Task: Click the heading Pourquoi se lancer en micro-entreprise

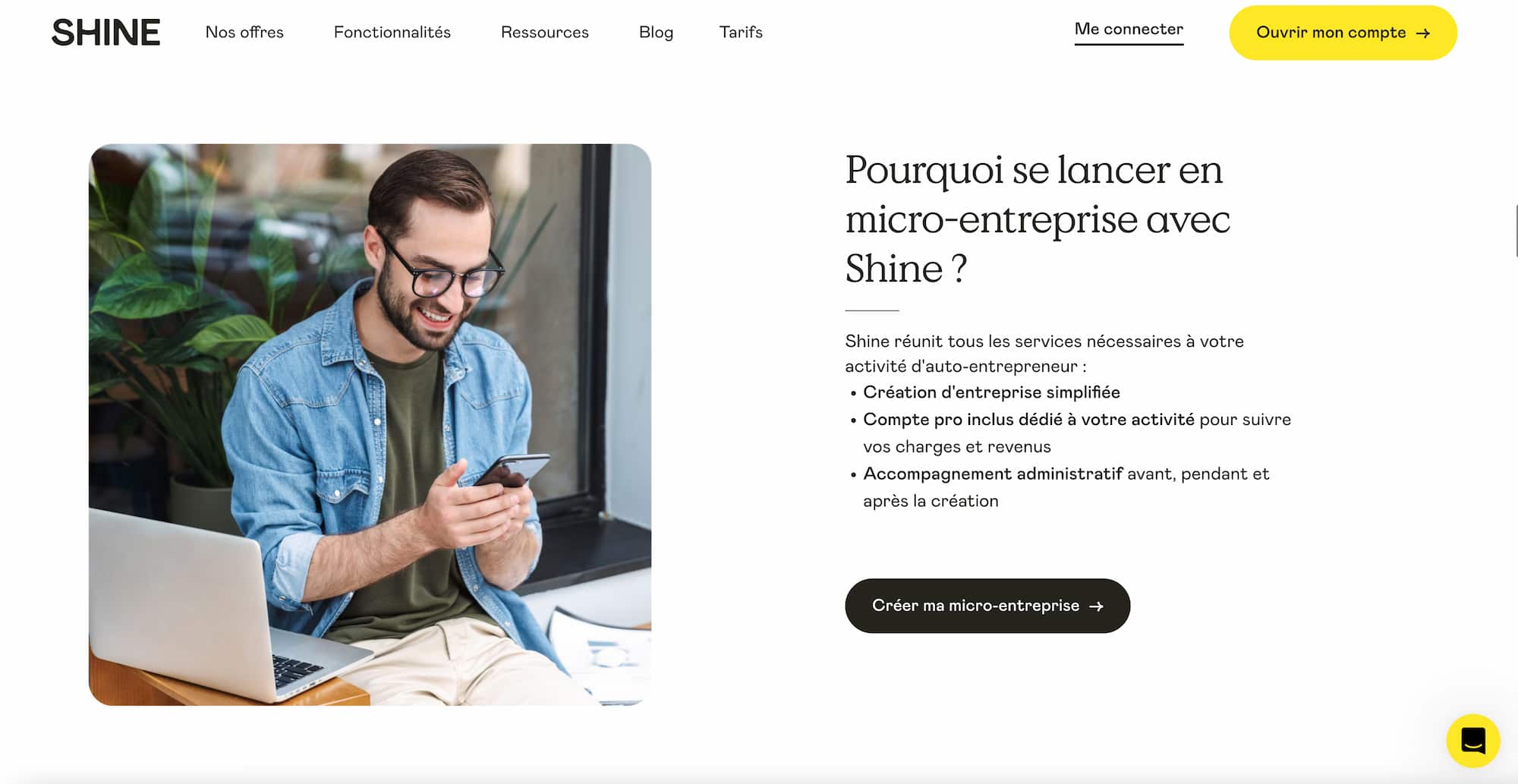Action: tap(1038, 219)
